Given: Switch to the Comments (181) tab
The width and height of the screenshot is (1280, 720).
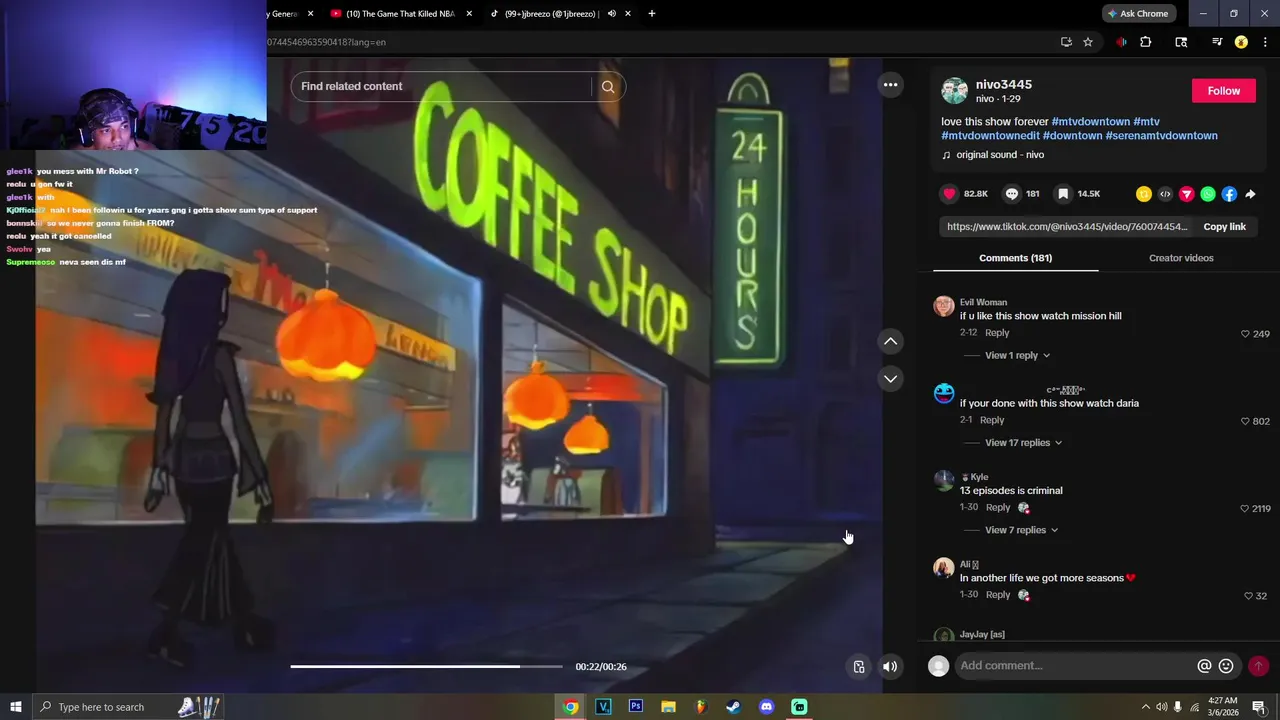Looking at the screenshot, I should 1015,258.
